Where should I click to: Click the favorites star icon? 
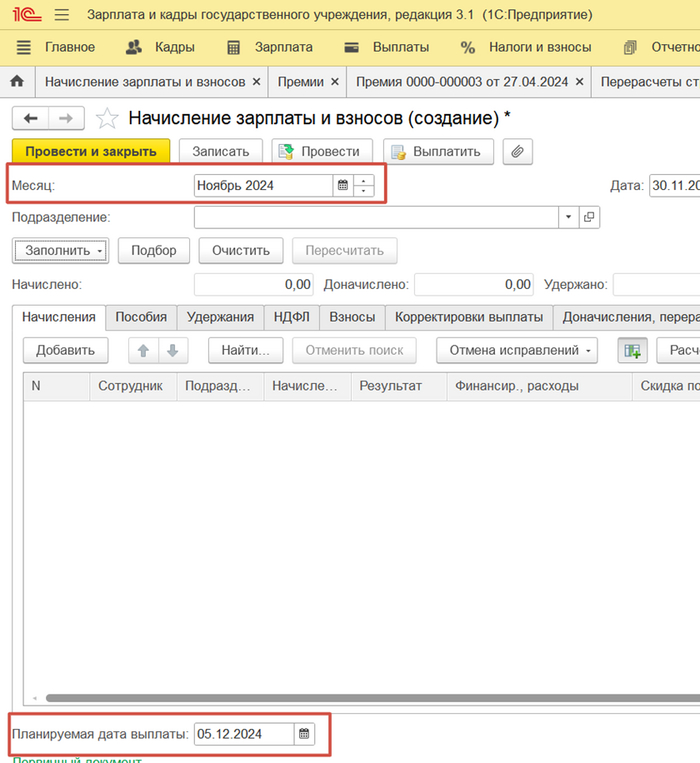[107, 119]
